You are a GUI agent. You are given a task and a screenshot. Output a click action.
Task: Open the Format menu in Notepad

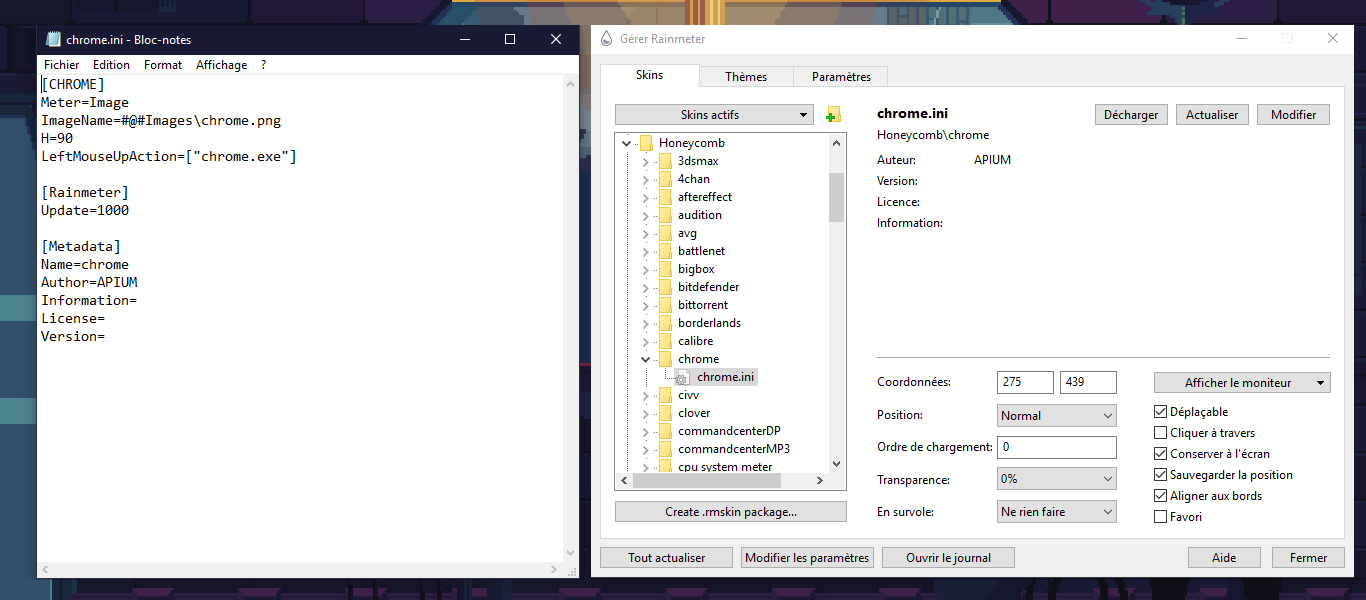tap(163, 65)
